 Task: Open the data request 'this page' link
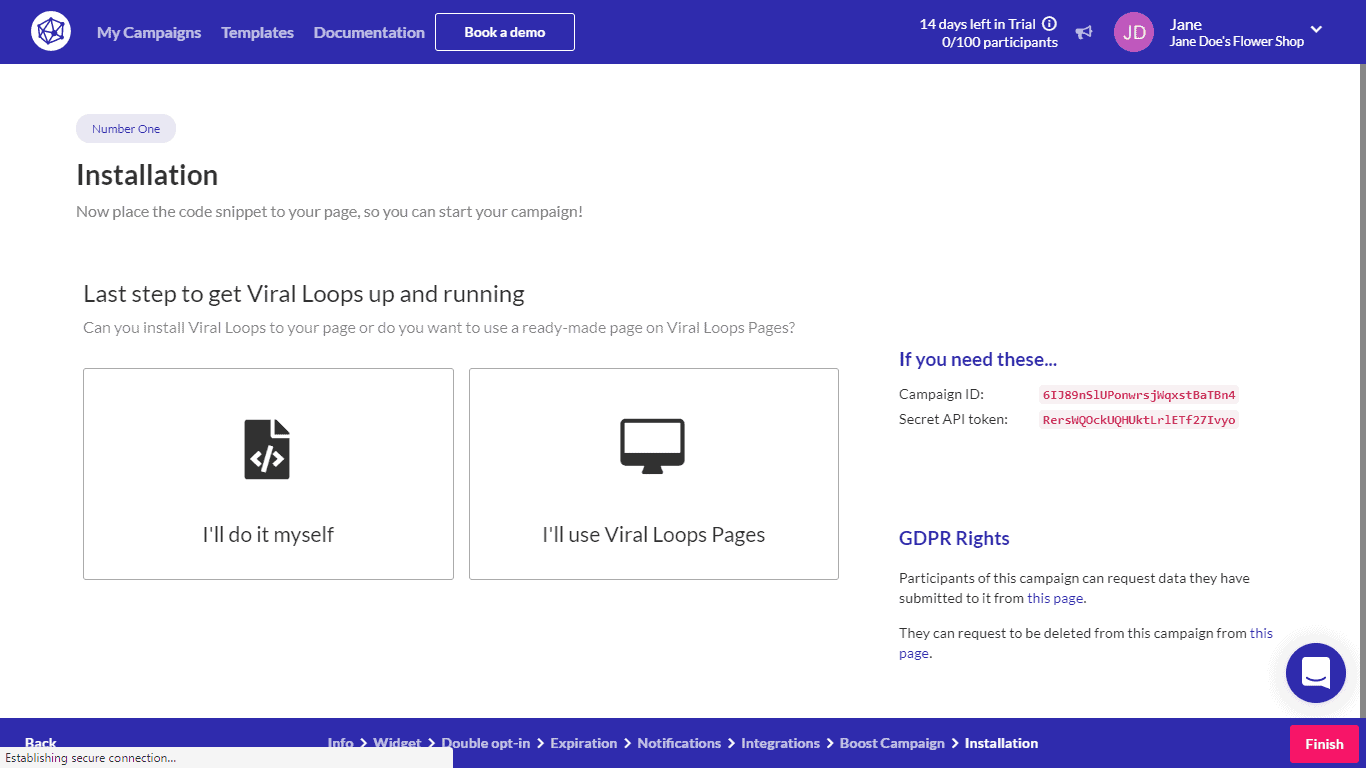click(1056, 598)
